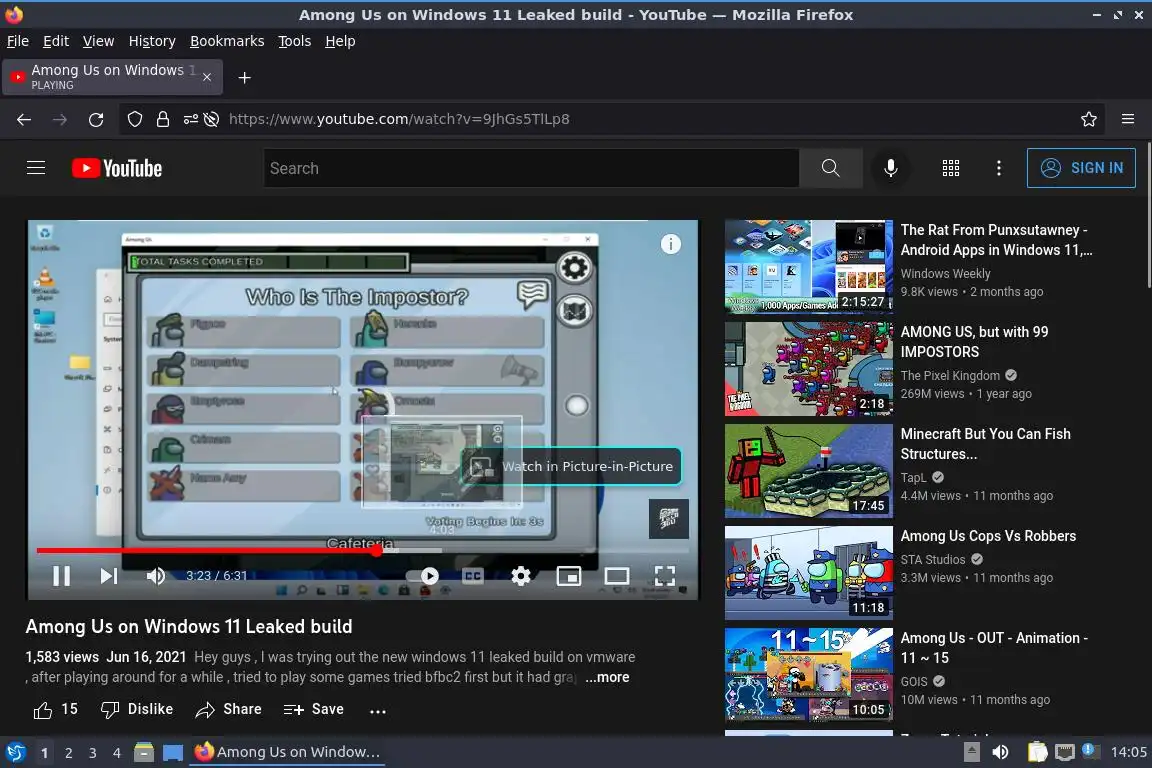Expand description with ...more

pos(607,677)
